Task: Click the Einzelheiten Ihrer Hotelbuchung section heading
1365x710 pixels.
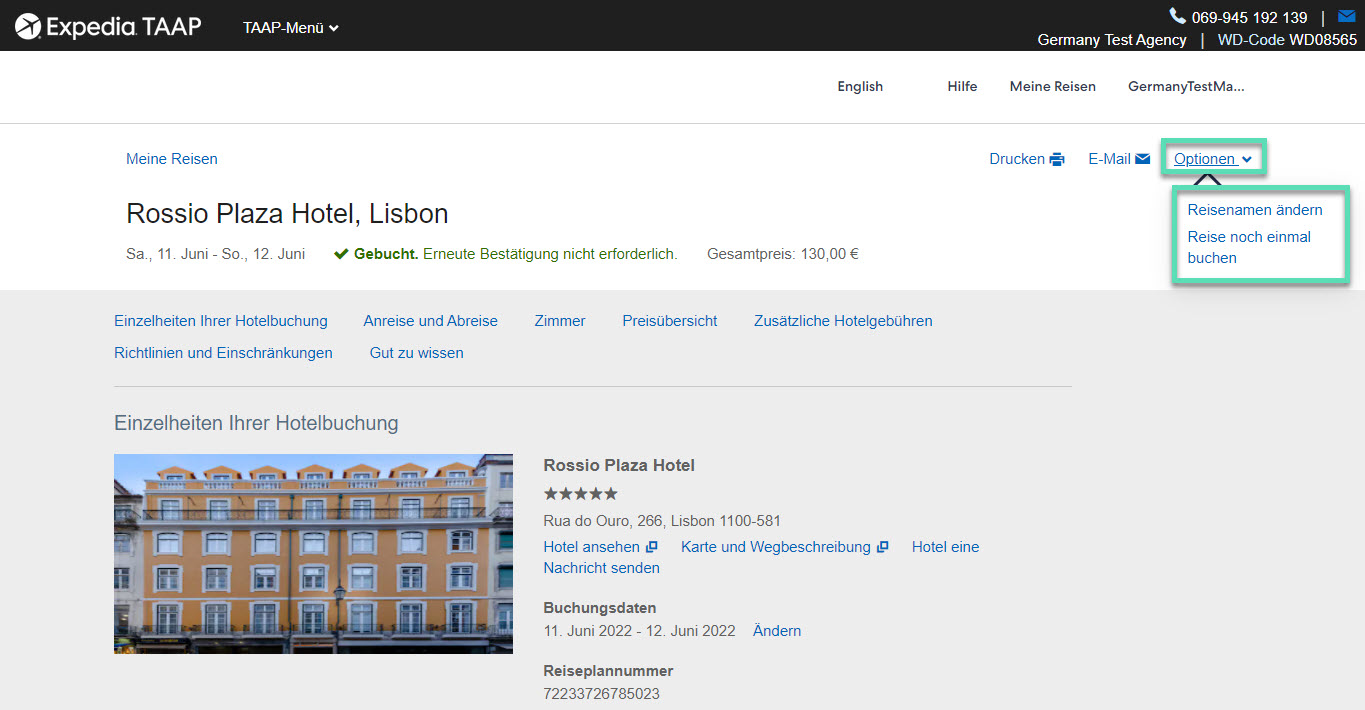Action: pyautogui.click(x=256, y=423)
